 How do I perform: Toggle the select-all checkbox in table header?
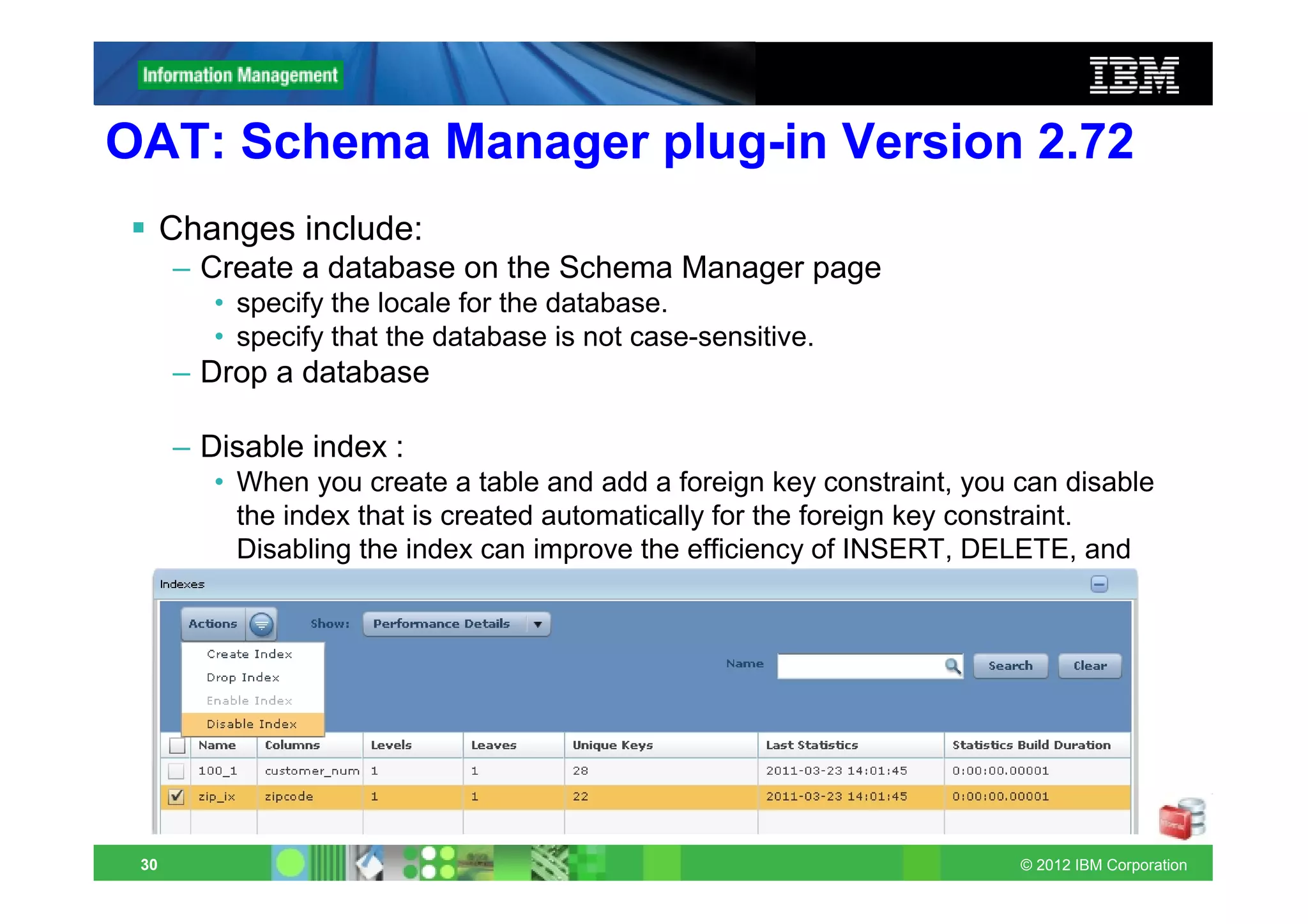pos(177,745)
